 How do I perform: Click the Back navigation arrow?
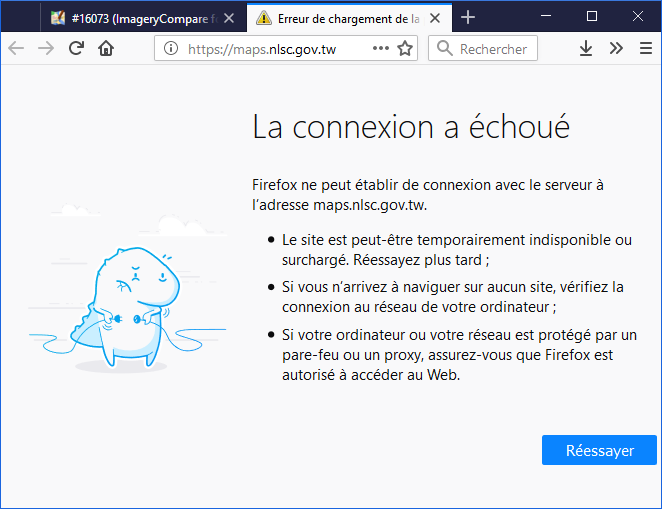pos(16,48)
